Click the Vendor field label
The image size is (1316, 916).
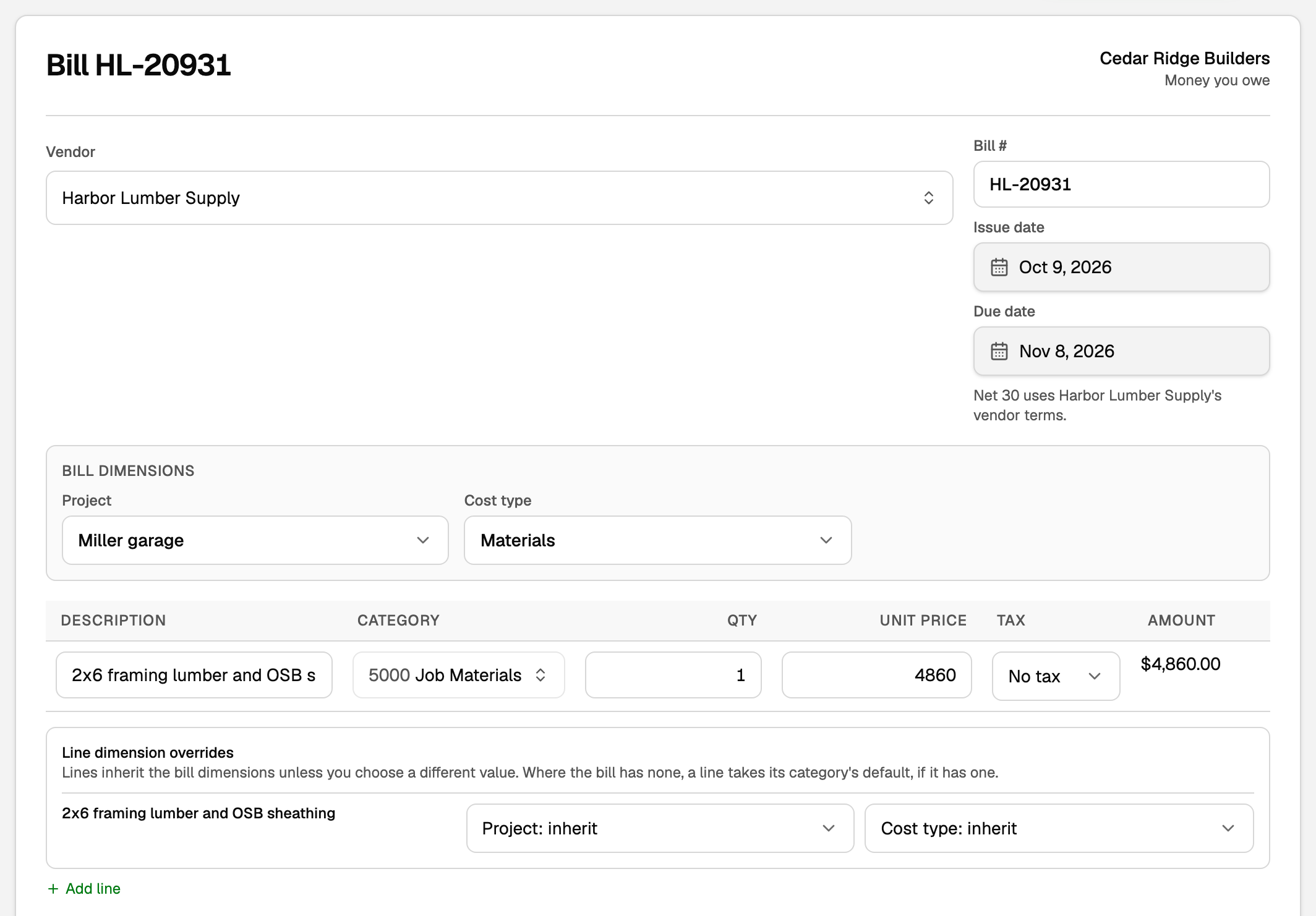(x=70, y=152)
